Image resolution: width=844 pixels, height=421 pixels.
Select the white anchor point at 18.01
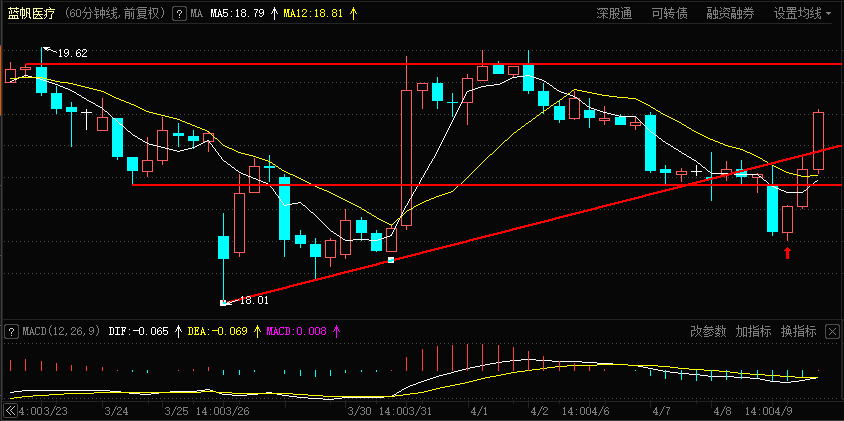[223, 303]
